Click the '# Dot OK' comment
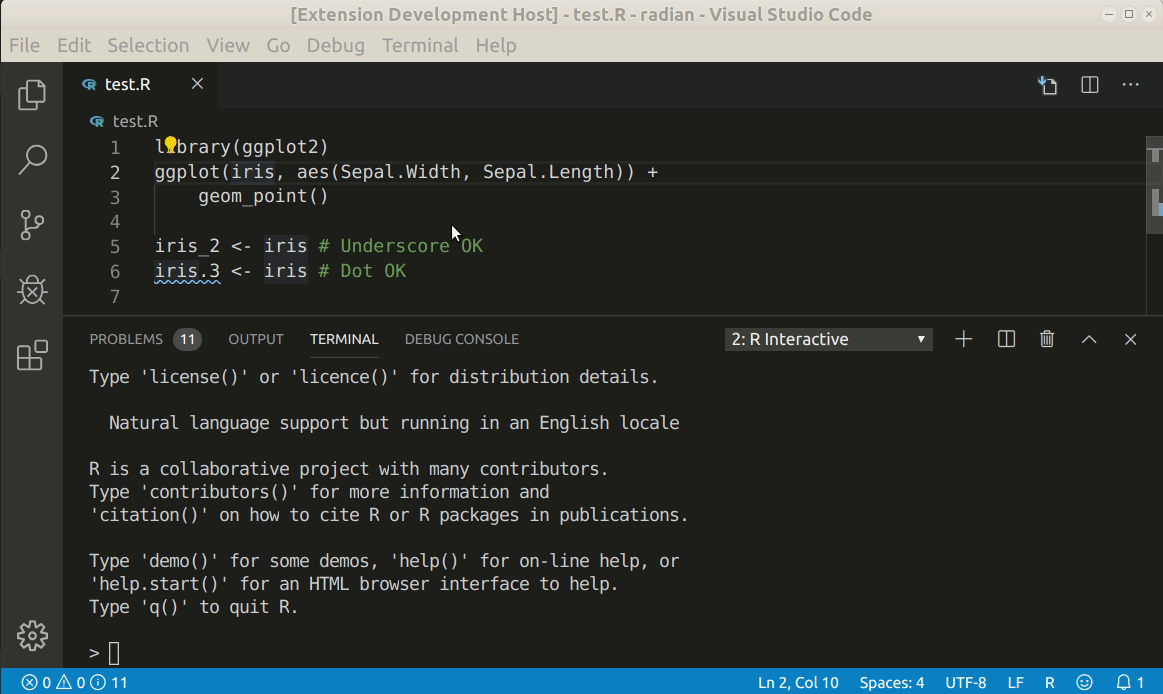This screenshot has width=1163, height=694. pos(362,271)
